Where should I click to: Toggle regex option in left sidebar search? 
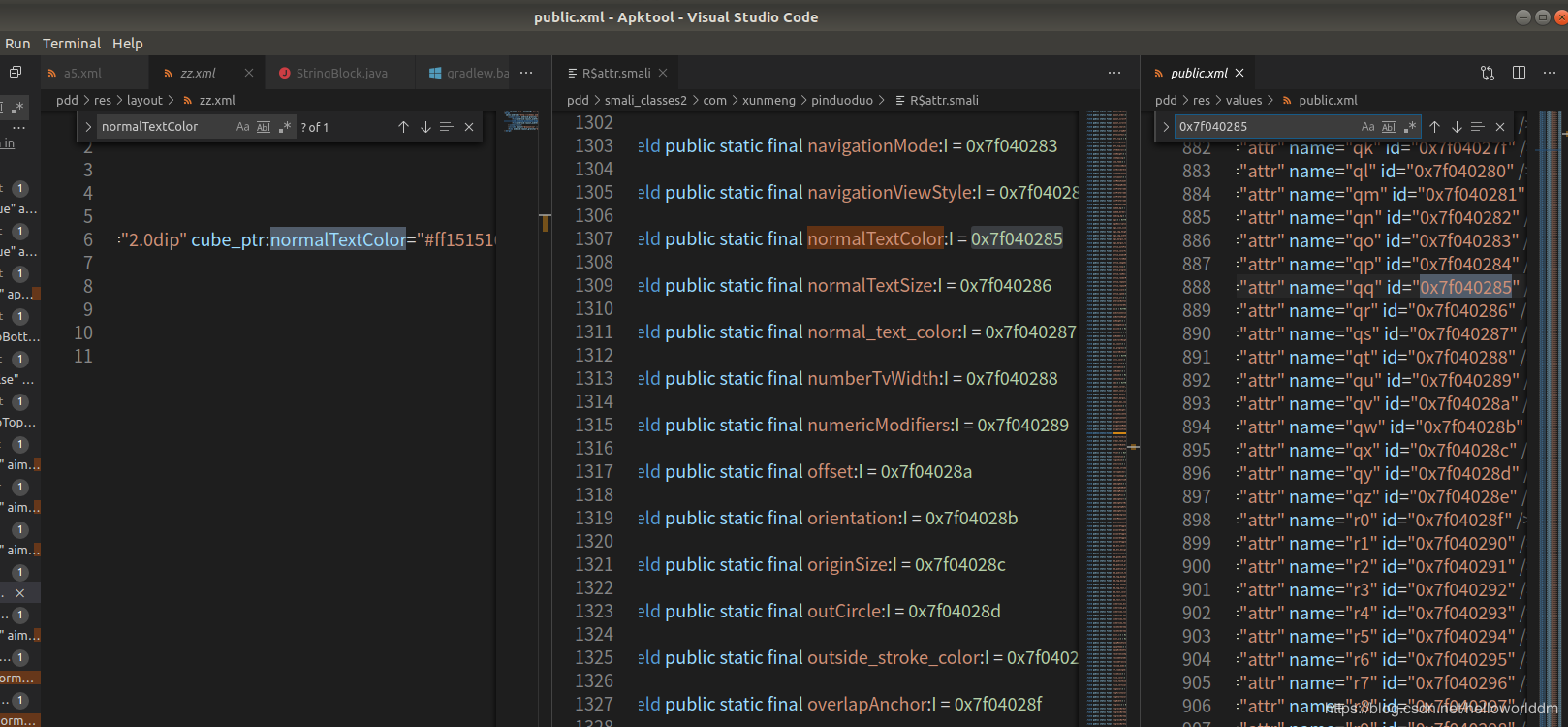pos(16,107)
